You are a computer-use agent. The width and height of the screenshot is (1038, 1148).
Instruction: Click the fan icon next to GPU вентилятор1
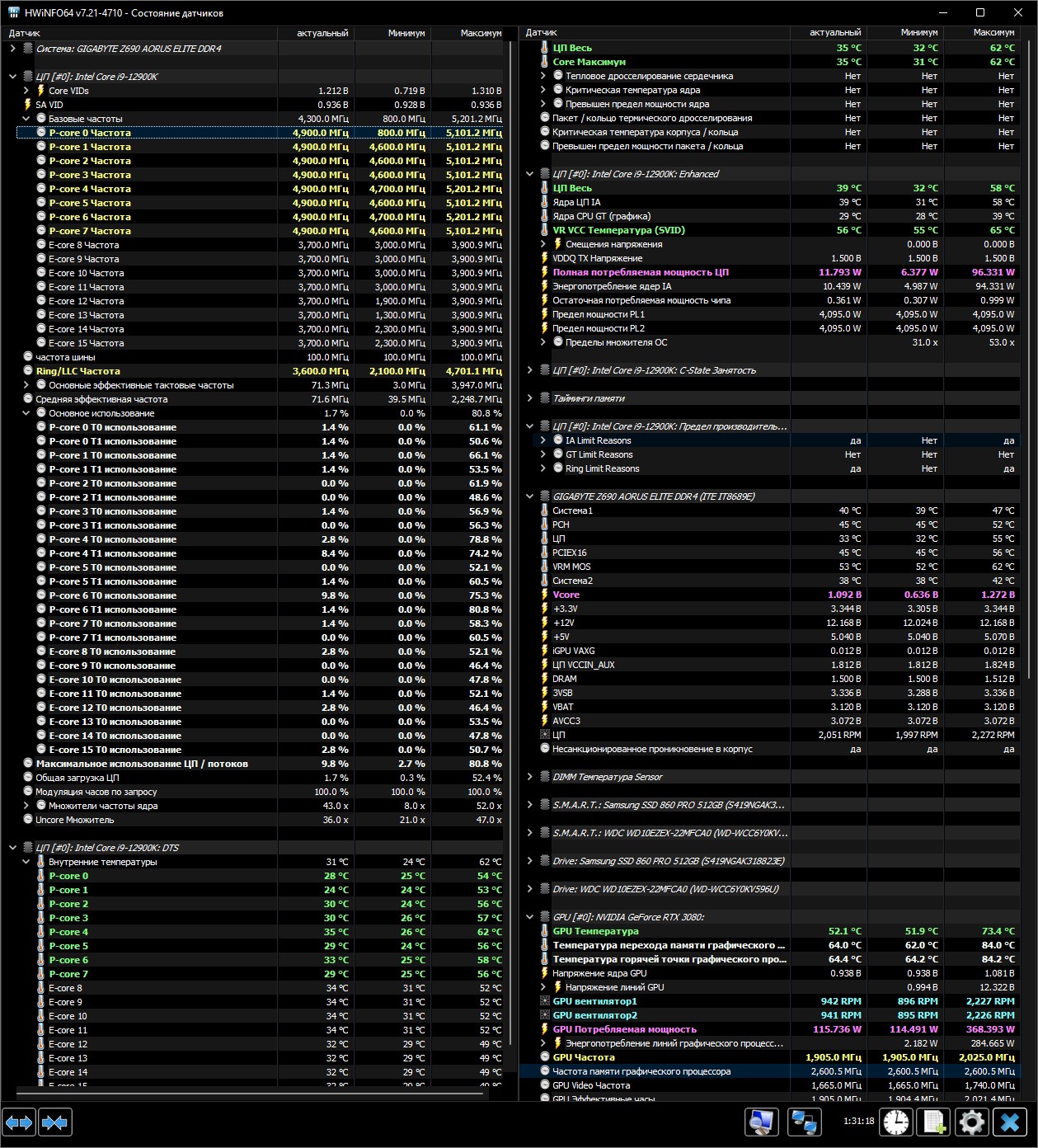(x=544, y=1001)
